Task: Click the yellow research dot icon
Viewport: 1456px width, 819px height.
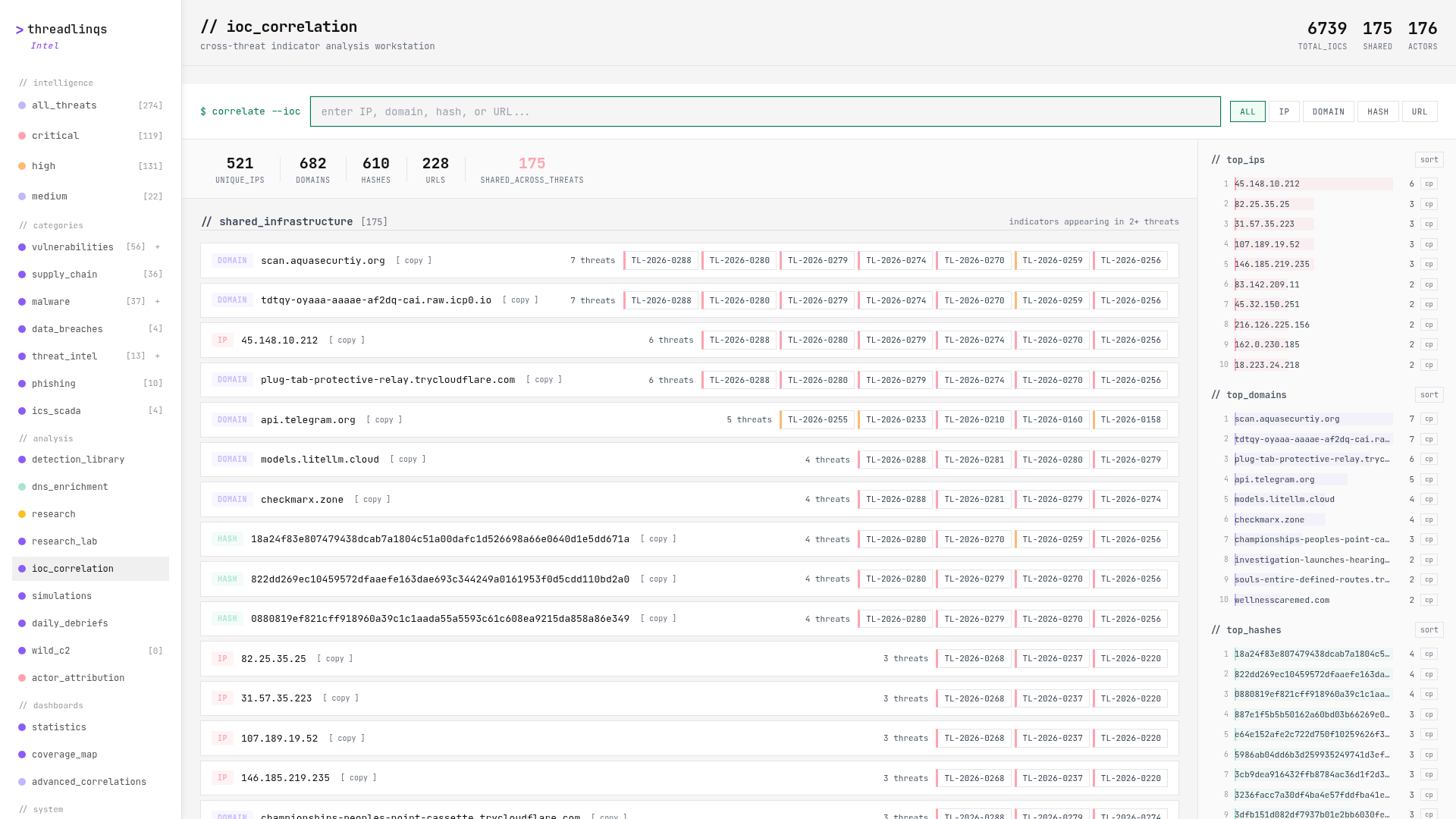Action: click(21, 514)
